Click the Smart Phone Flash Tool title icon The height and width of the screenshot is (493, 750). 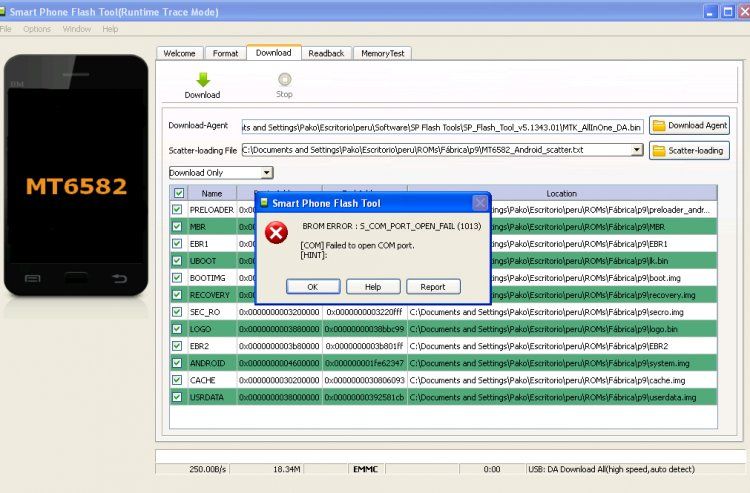coord(2,11)
